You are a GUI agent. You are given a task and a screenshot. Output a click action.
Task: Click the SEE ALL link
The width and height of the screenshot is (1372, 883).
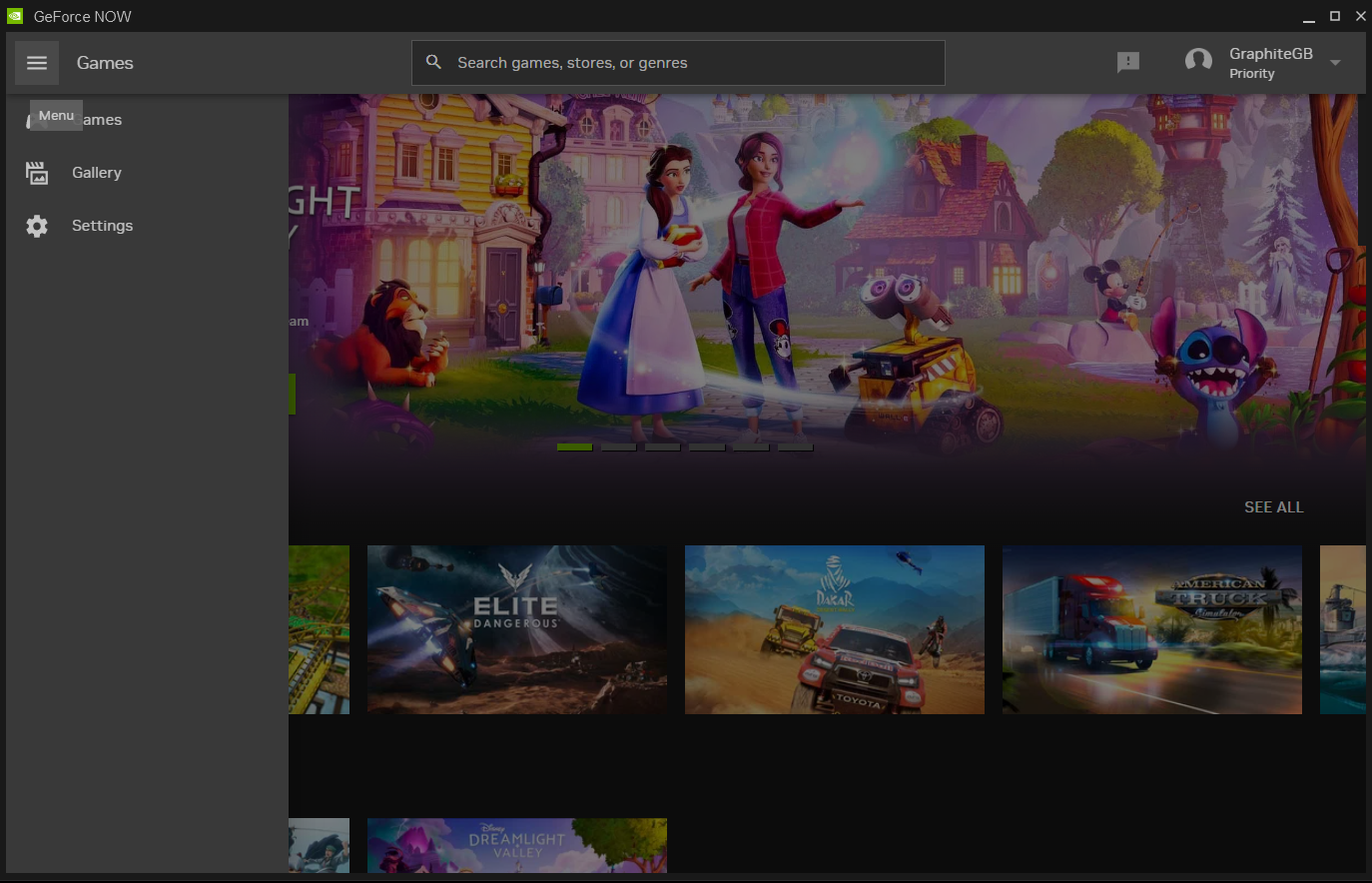(1273, 507)
